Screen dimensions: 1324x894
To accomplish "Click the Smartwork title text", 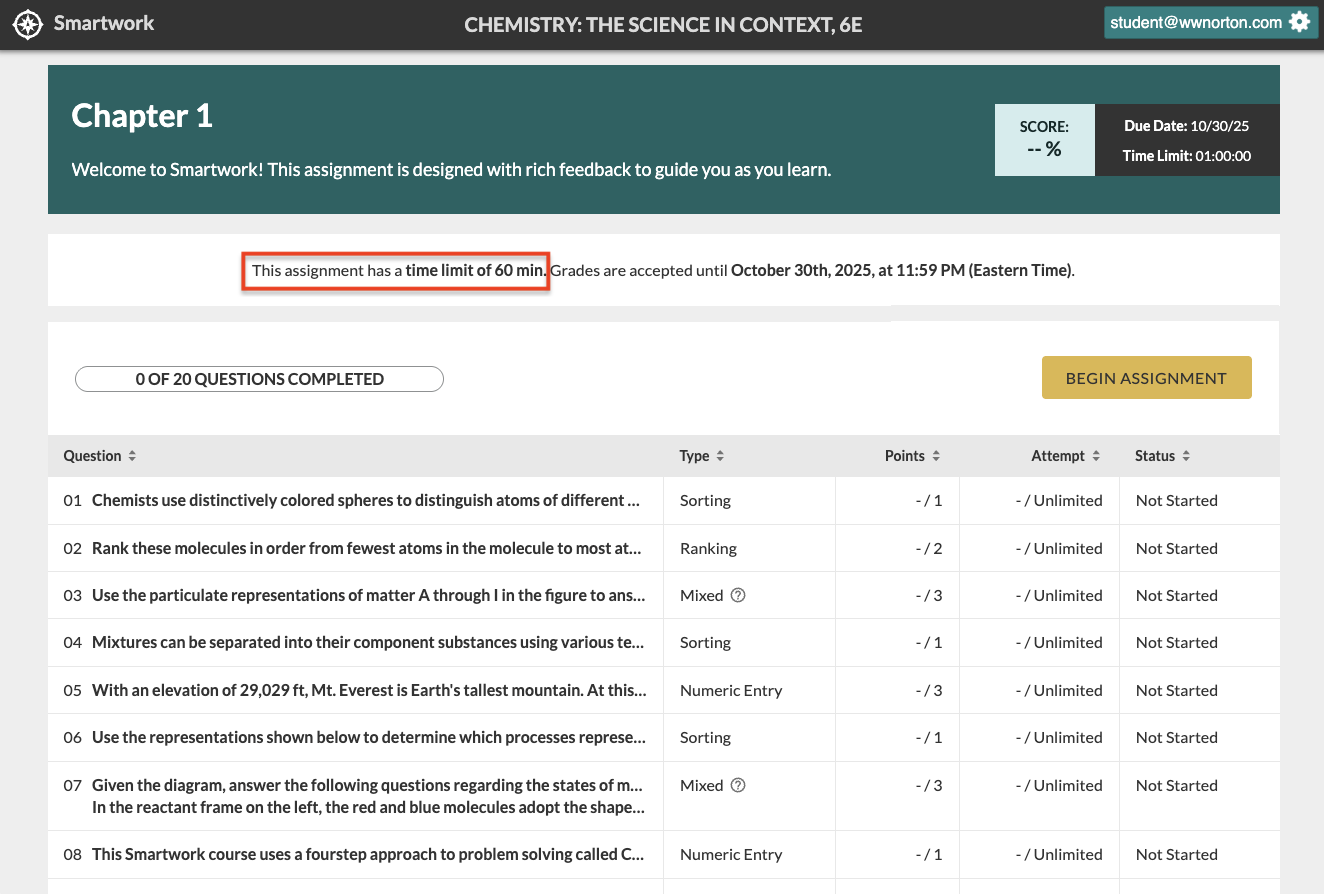I will click(104, 23).
